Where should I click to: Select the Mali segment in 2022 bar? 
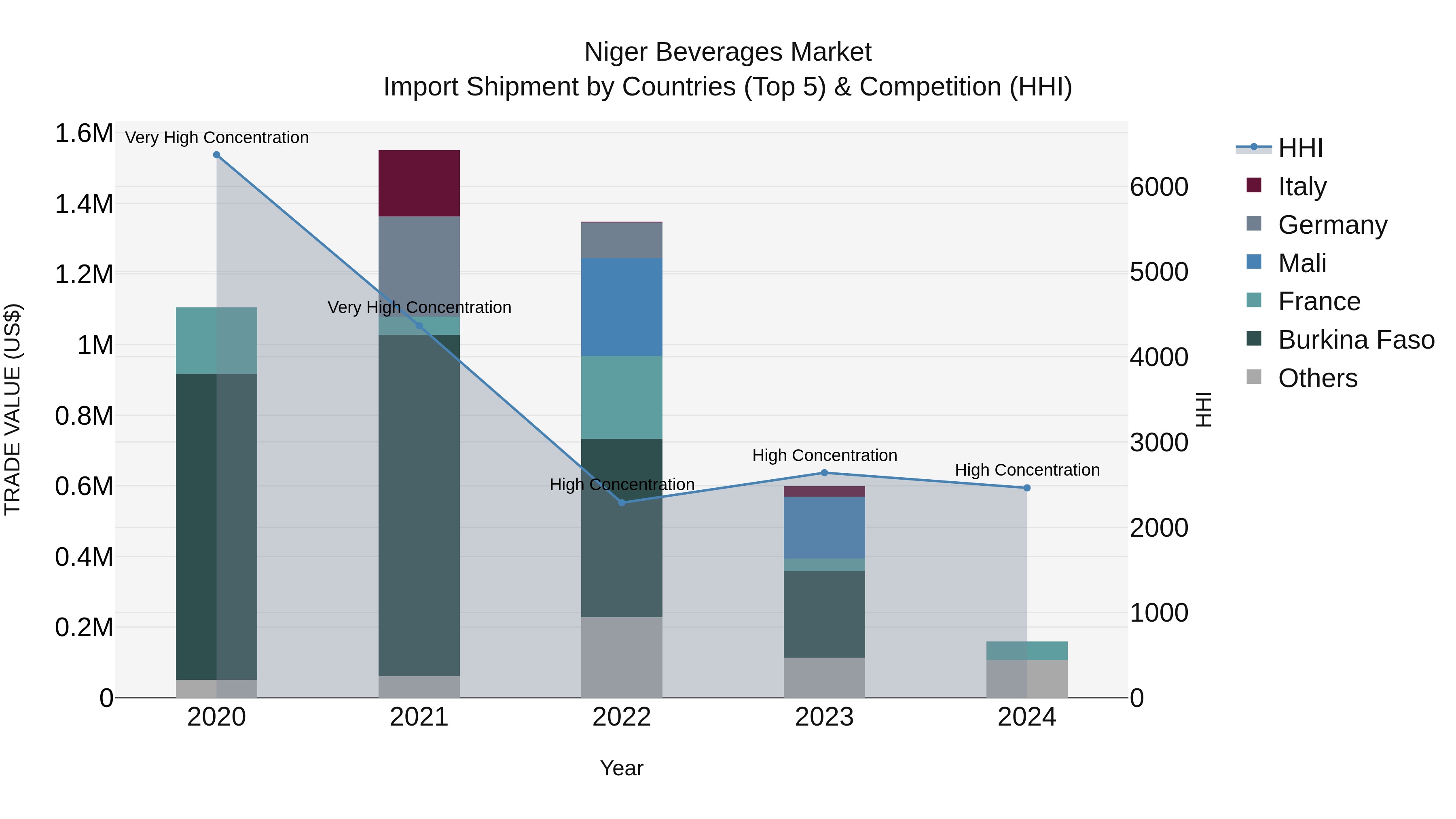tap(622, 307)
